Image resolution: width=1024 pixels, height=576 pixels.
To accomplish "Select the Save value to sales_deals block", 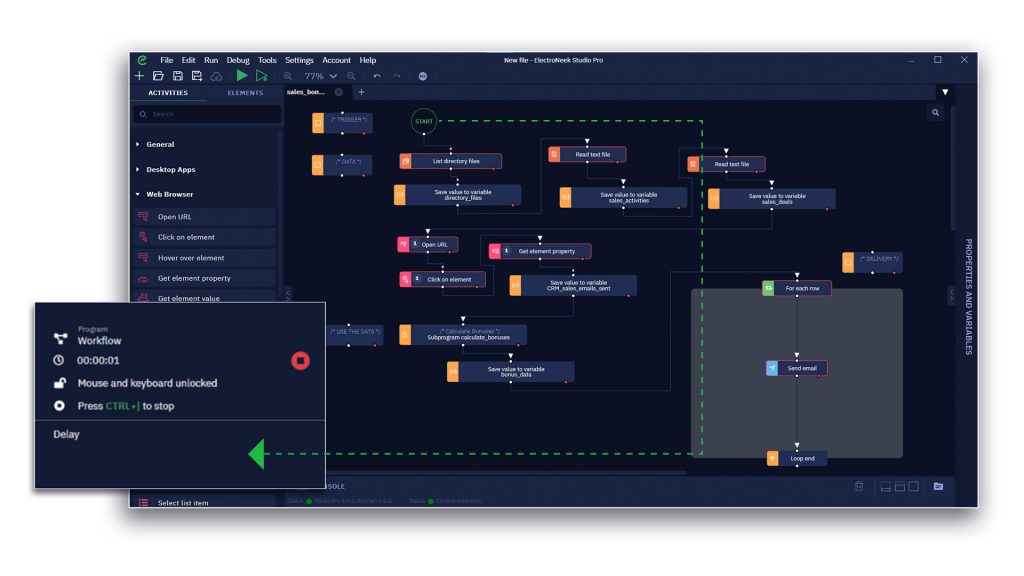I will click(x=771, y=199).
